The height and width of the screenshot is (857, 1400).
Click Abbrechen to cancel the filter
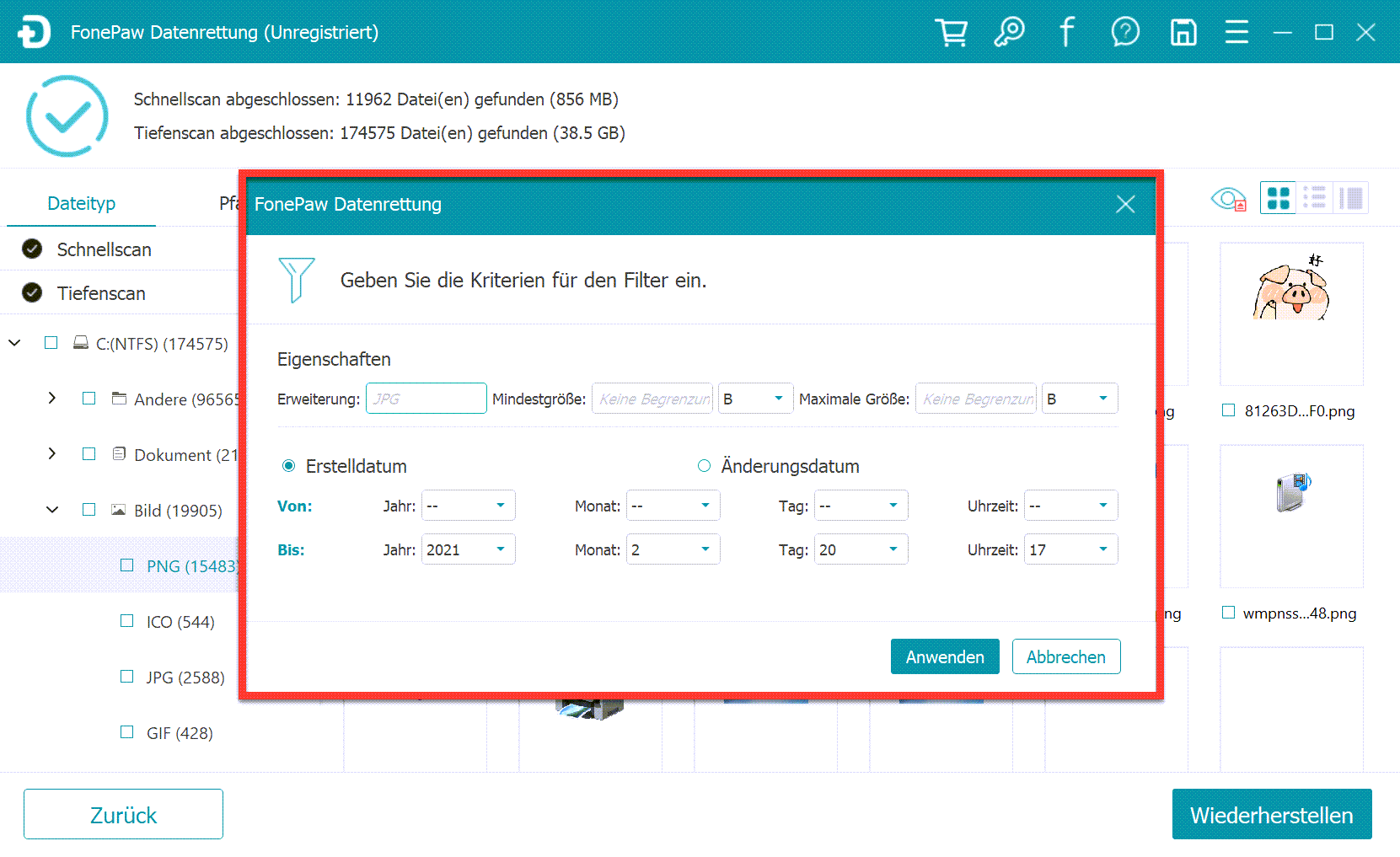[x=1066, y=656]
